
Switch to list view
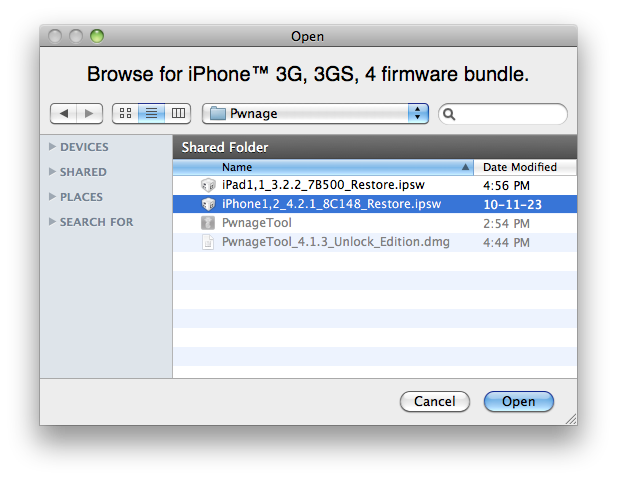pos(152,114)
